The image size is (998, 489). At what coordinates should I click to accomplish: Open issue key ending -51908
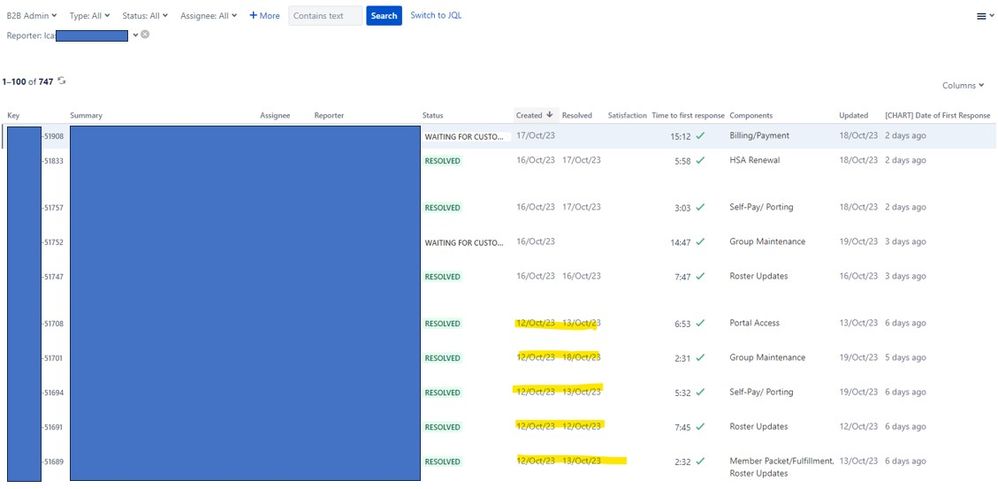53,136
